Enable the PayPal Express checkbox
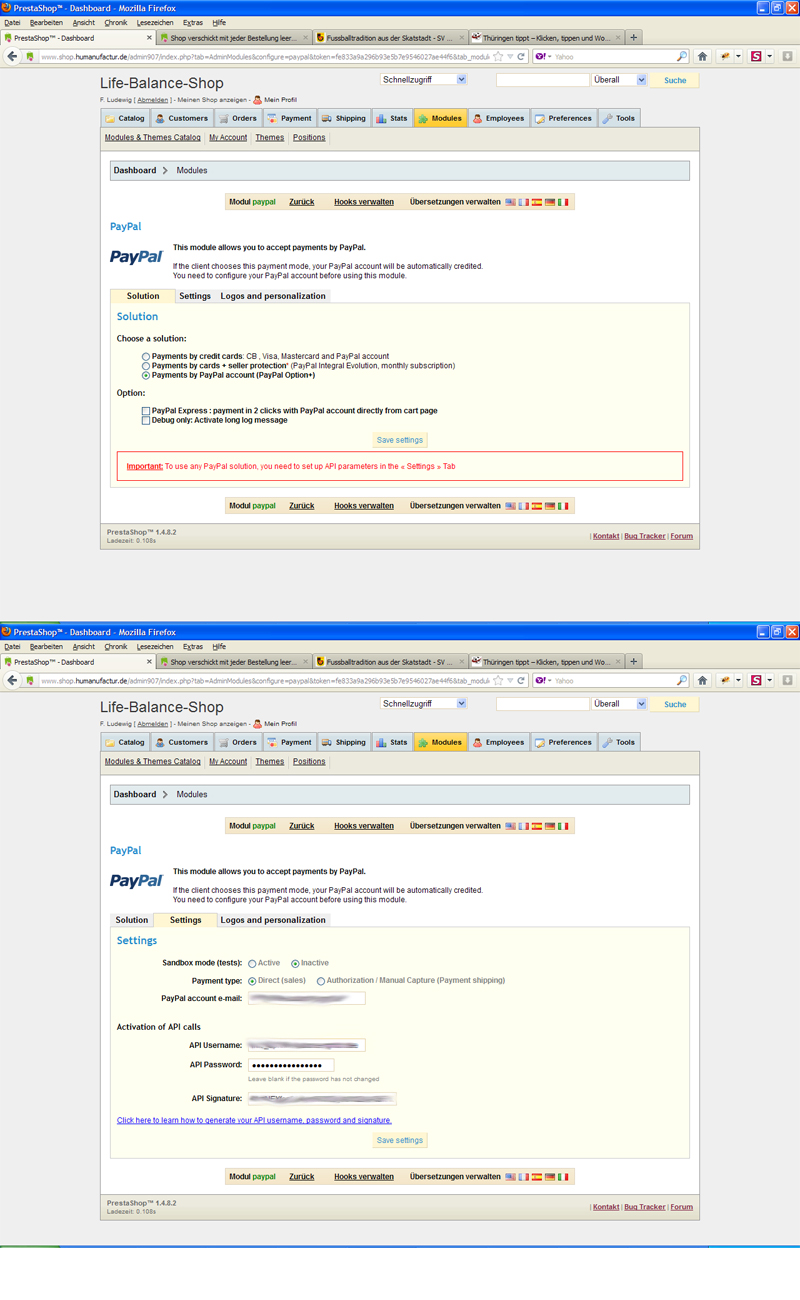 [146, 411]
